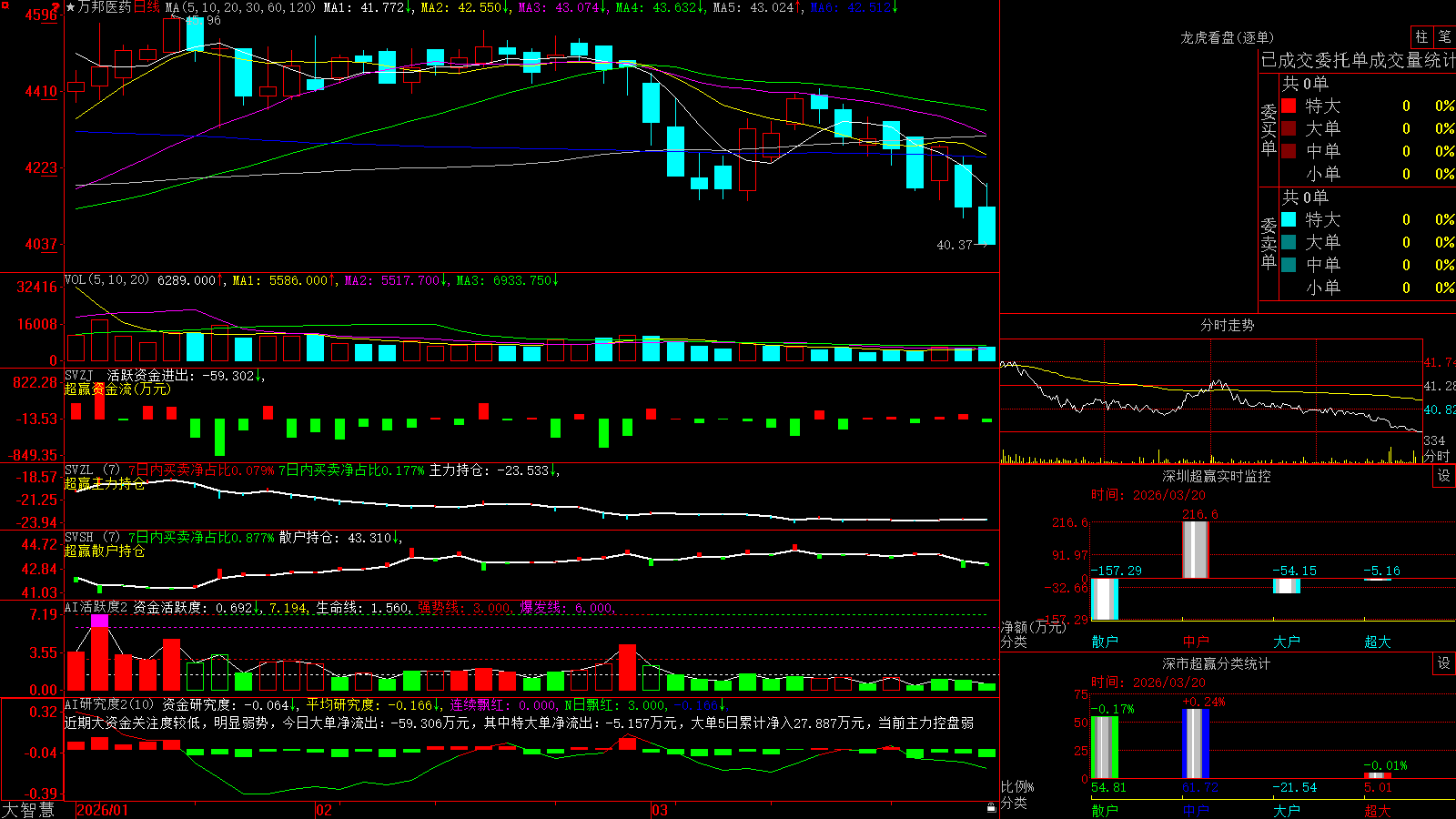Click the 超赢资金流(万元) label

tap(116, 389)
